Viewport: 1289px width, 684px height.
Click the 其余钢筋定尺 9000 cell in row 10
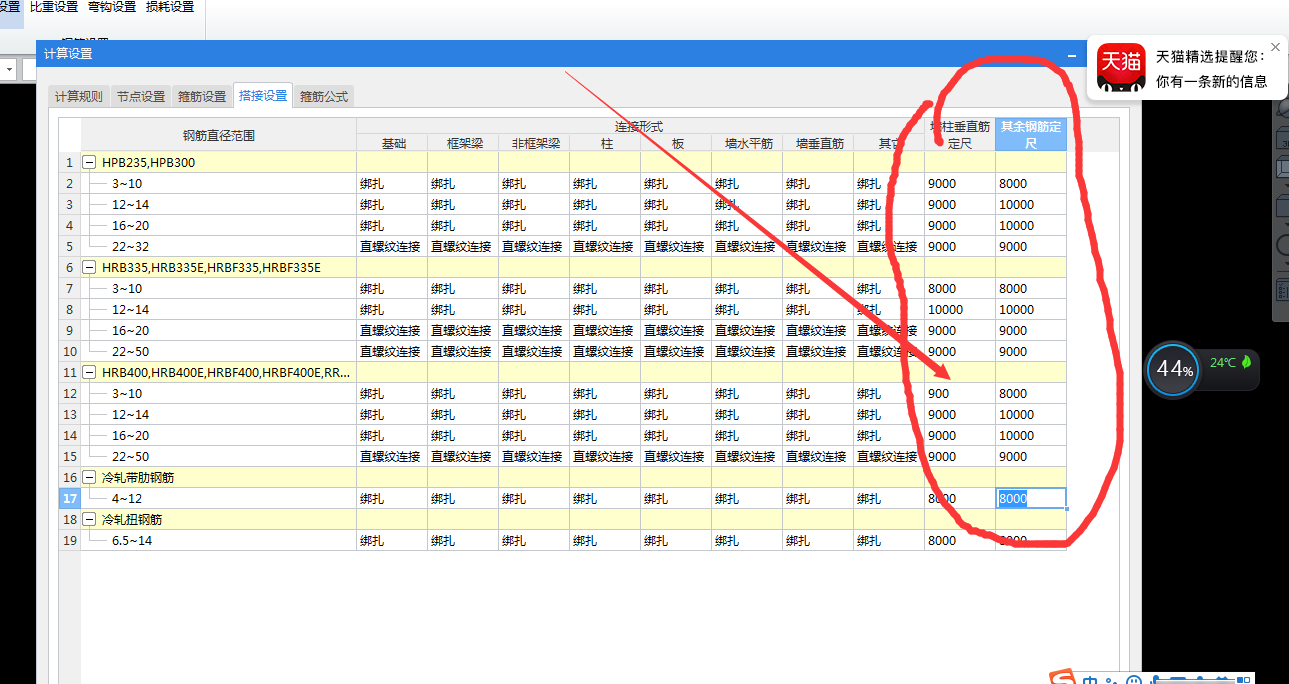pos(1031,352)
